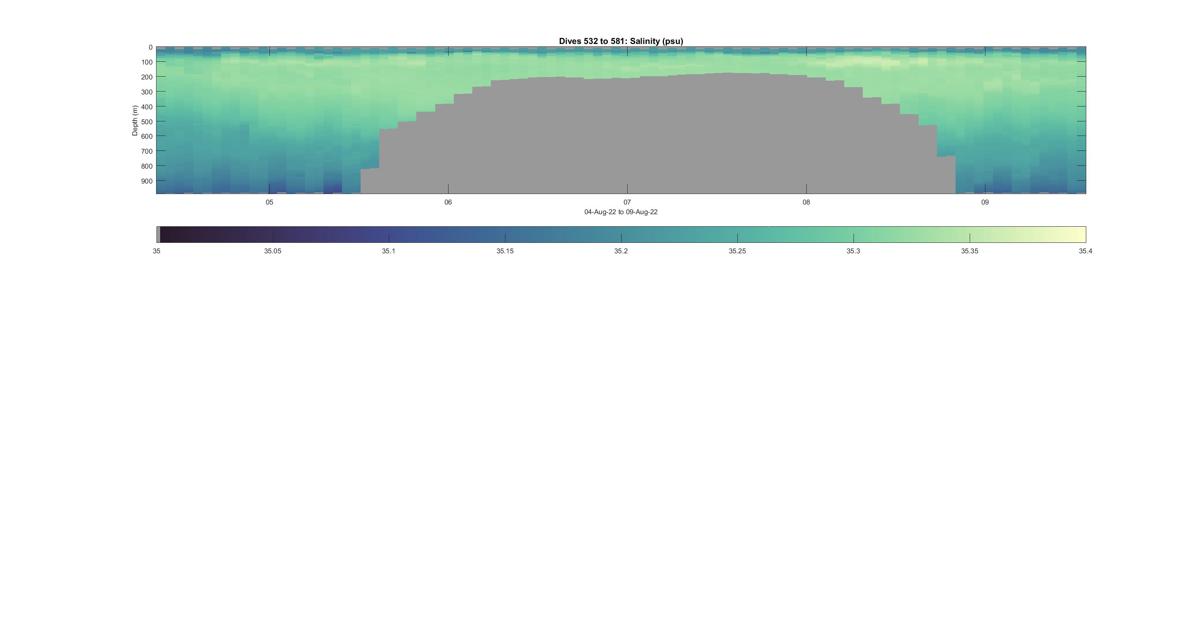Click the depth tick label "900"

click(x=146, y=181)
